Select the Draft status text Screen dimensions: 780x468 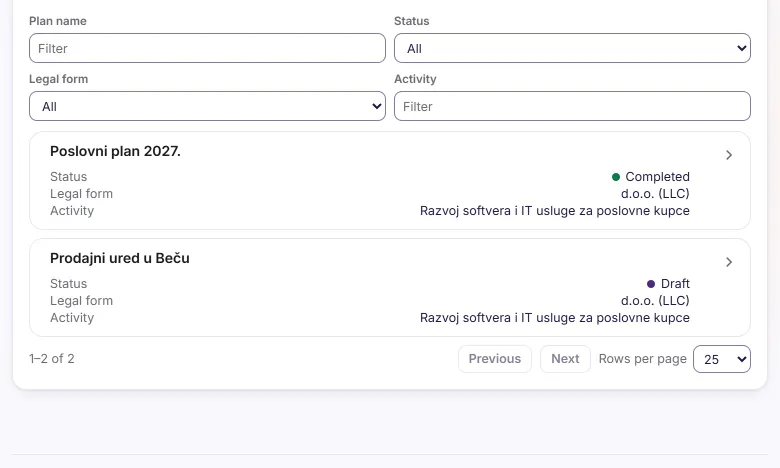tap(675, 283)
